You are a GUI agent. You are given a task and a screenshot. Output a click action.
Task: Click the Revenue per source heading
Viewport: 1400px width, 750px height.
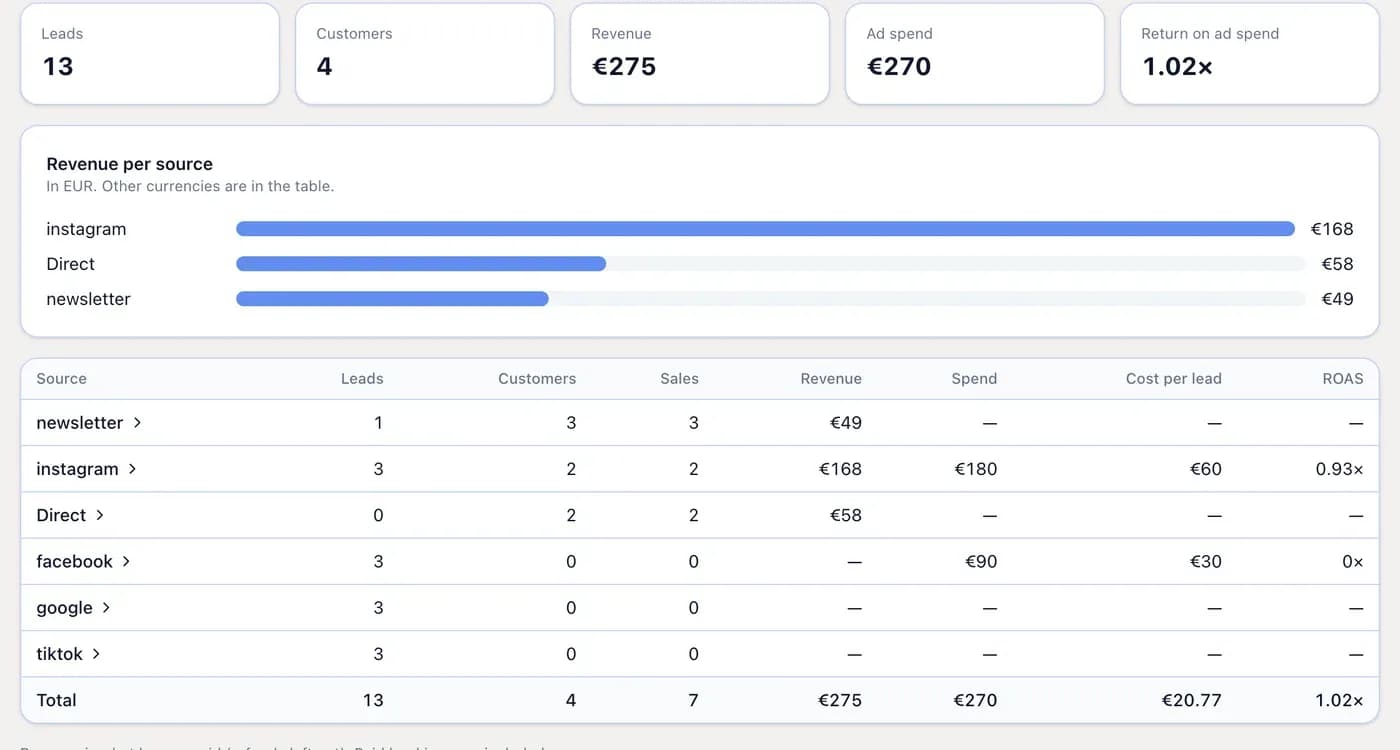pos(130,164)
